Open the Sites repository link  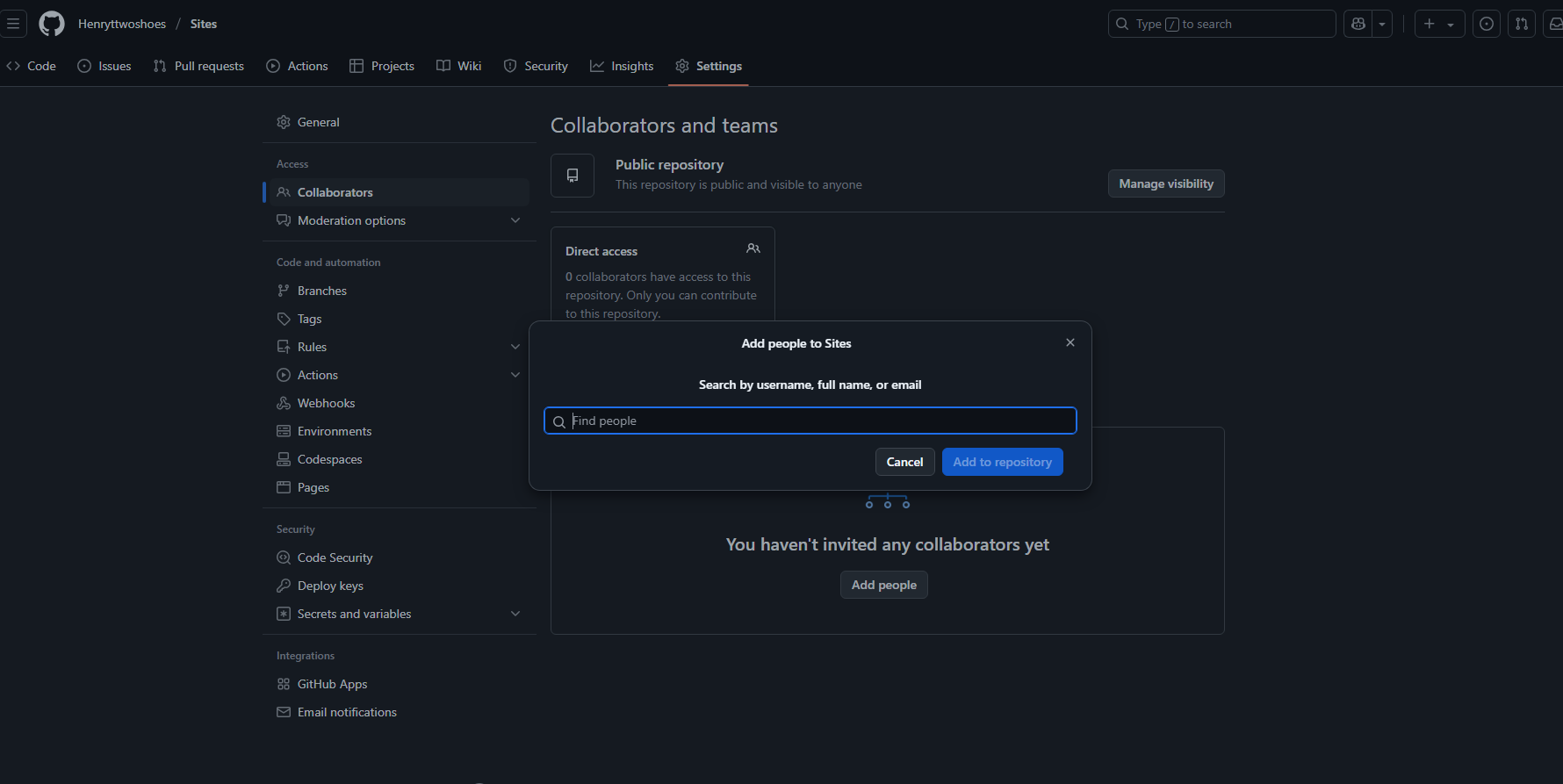point(204,24)
